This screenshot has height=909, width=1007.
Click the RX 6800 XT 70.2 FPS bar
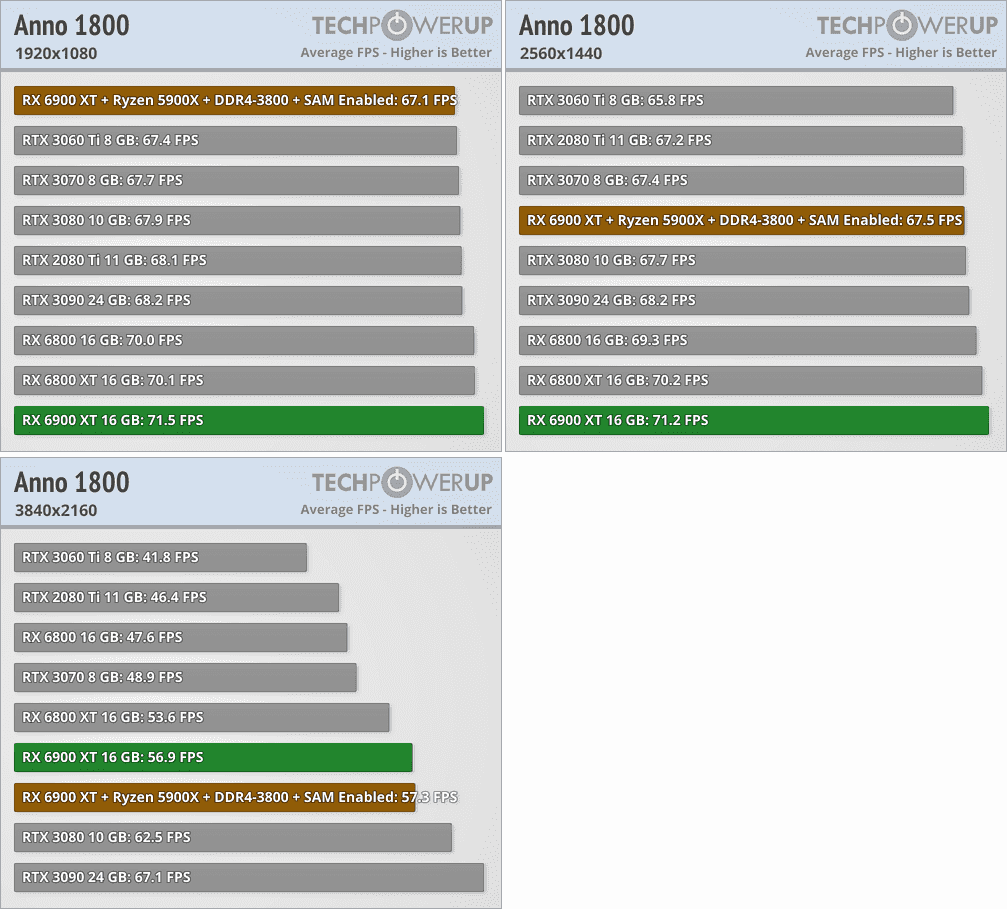click(x=751, y=380)
